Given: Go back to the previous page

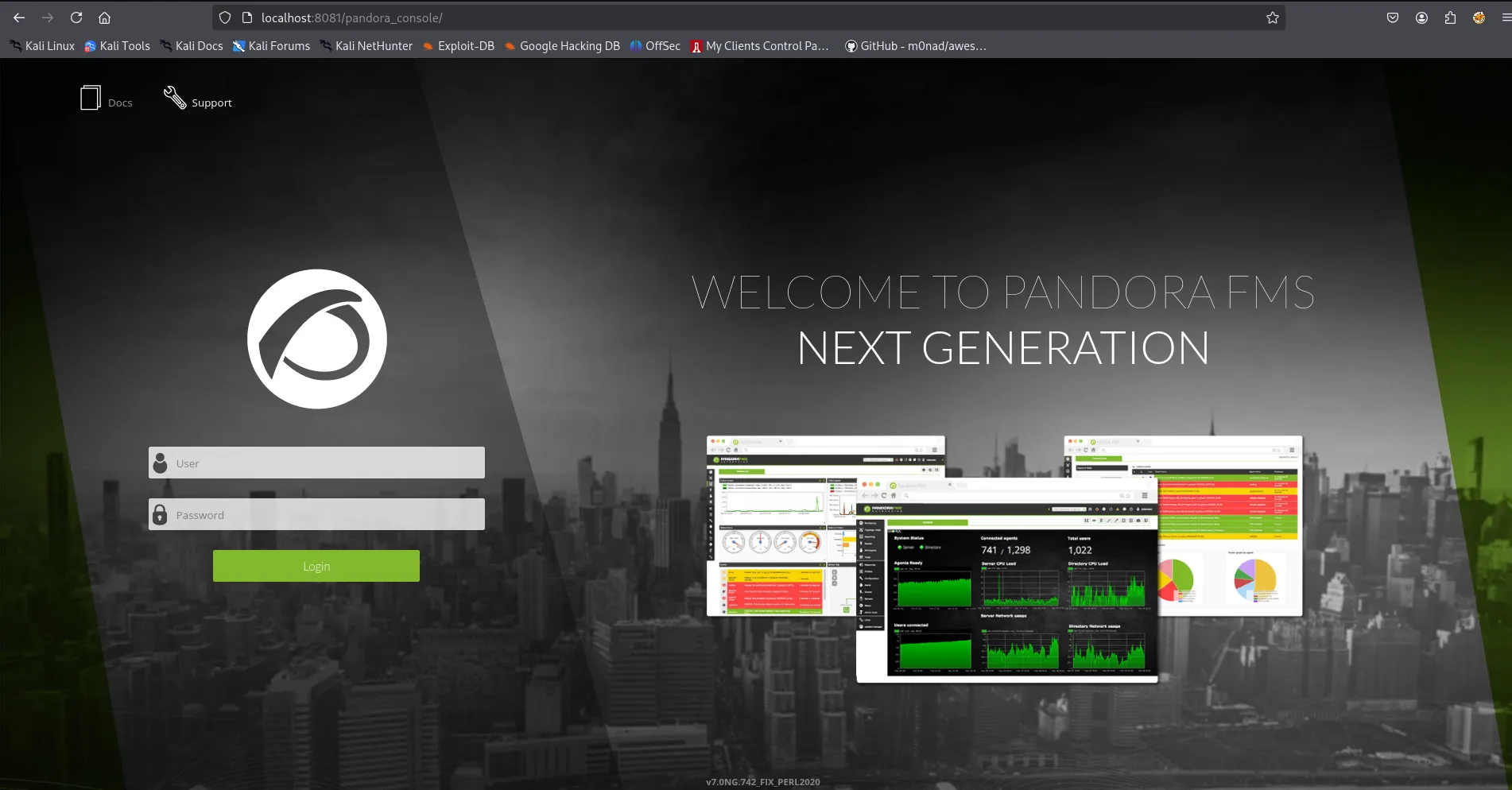Looking at the screenshot, I should [x=19, y=17].
